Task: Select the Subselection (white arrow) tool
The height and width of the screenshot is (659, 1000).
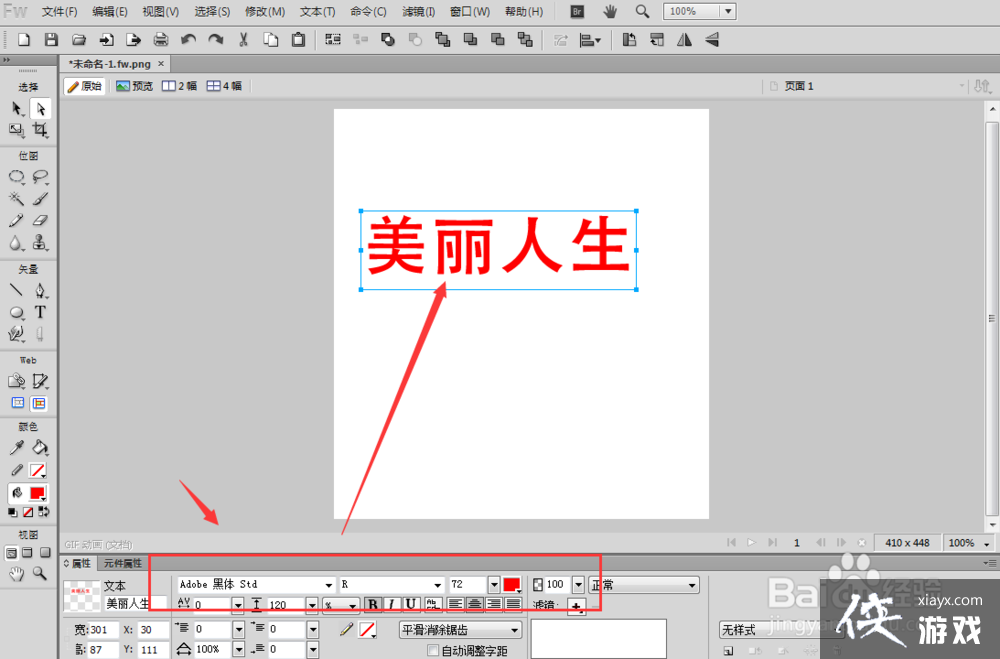Action: point(40,108)
